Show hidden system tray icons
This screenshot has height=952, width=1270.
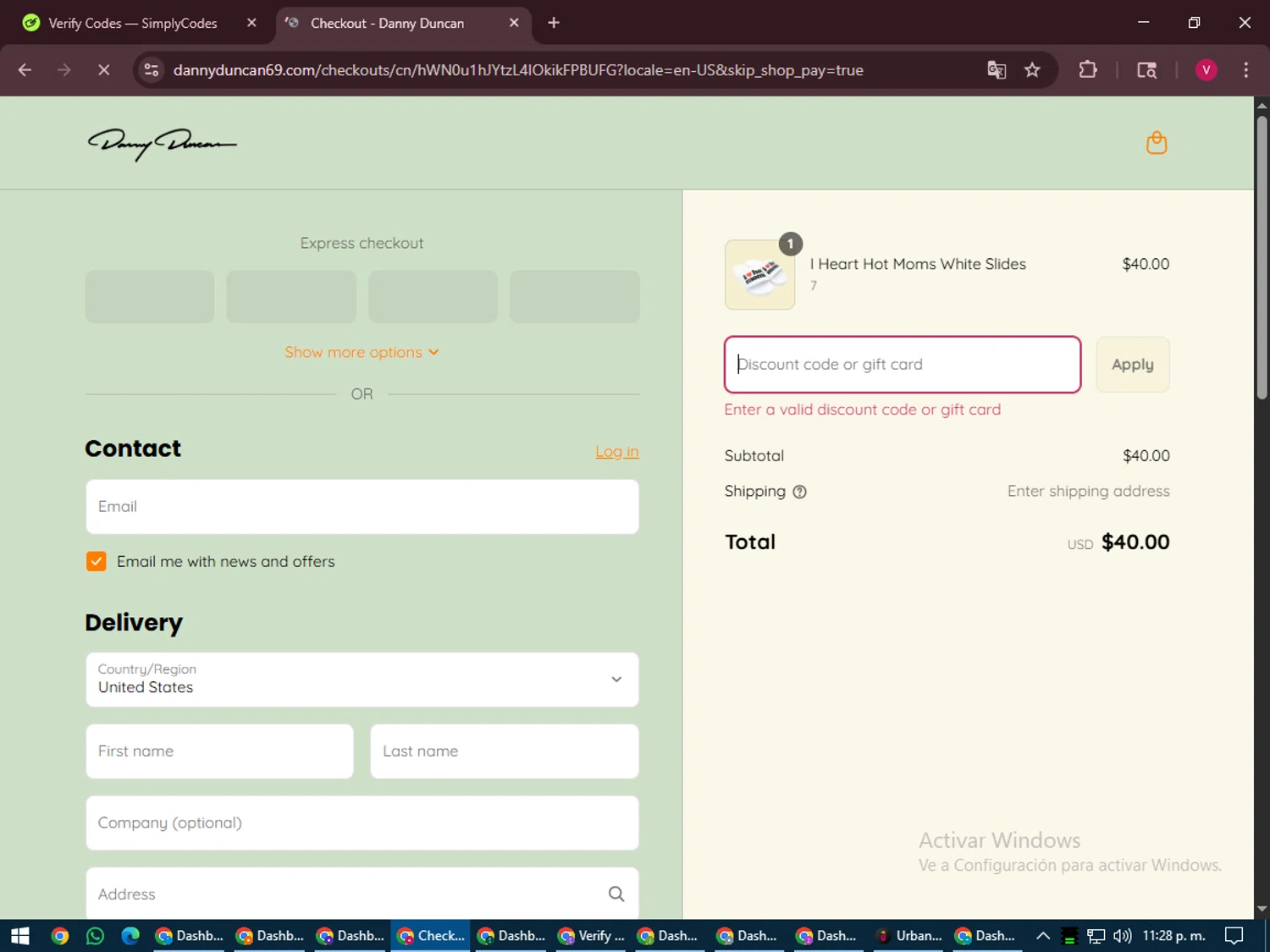coord(1043,936)
